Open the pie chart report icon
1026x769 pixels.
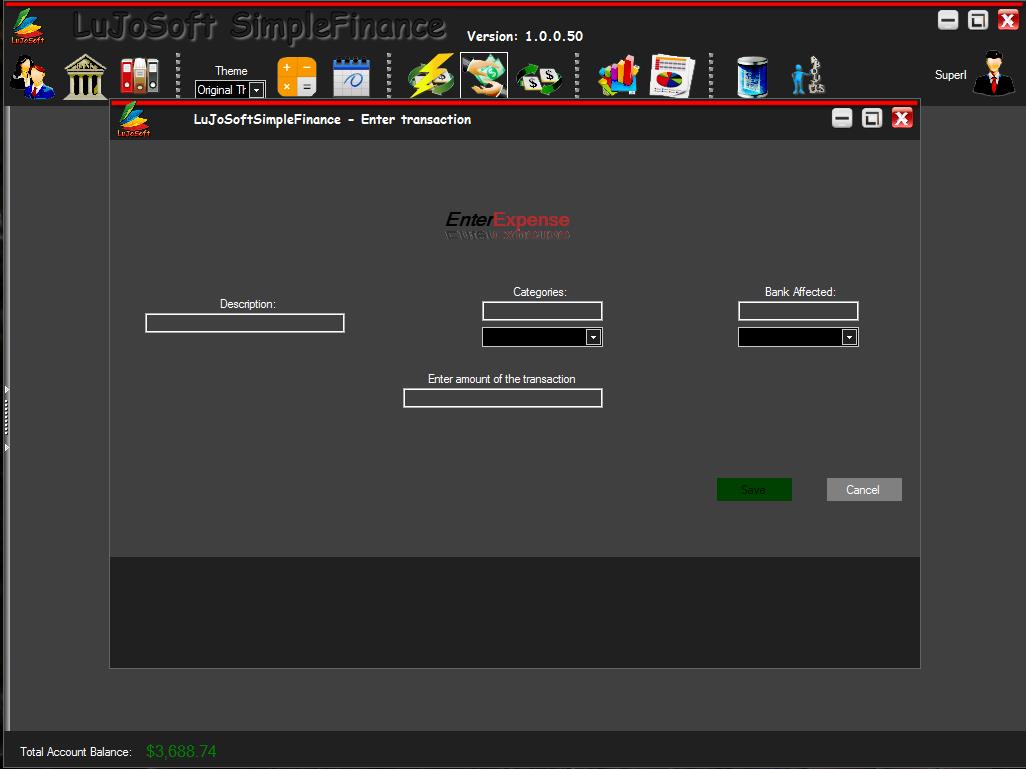point(672,76)
